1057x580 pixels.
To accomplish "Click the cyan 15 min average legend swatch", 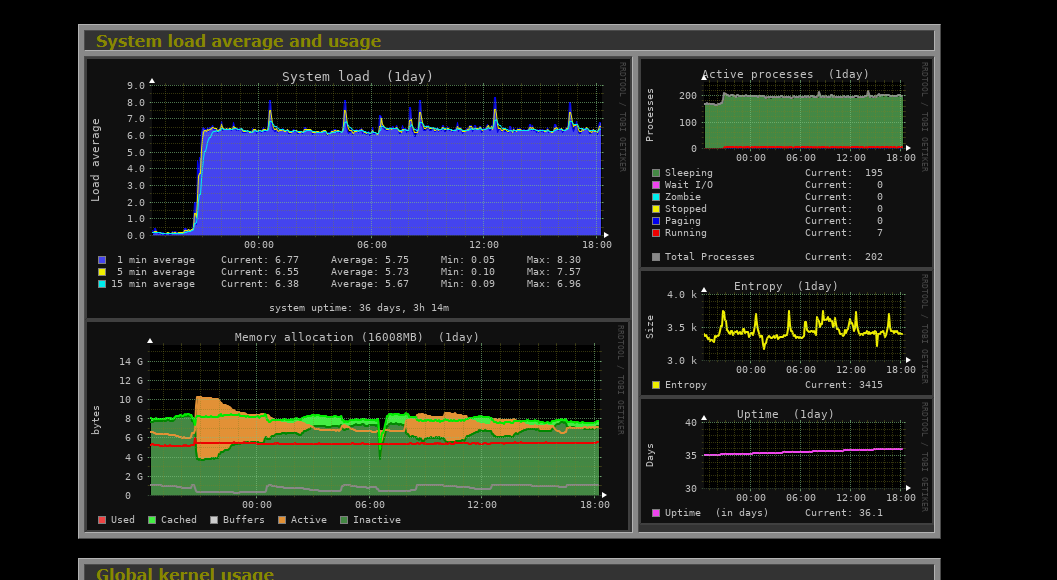I will coord(102,284).
